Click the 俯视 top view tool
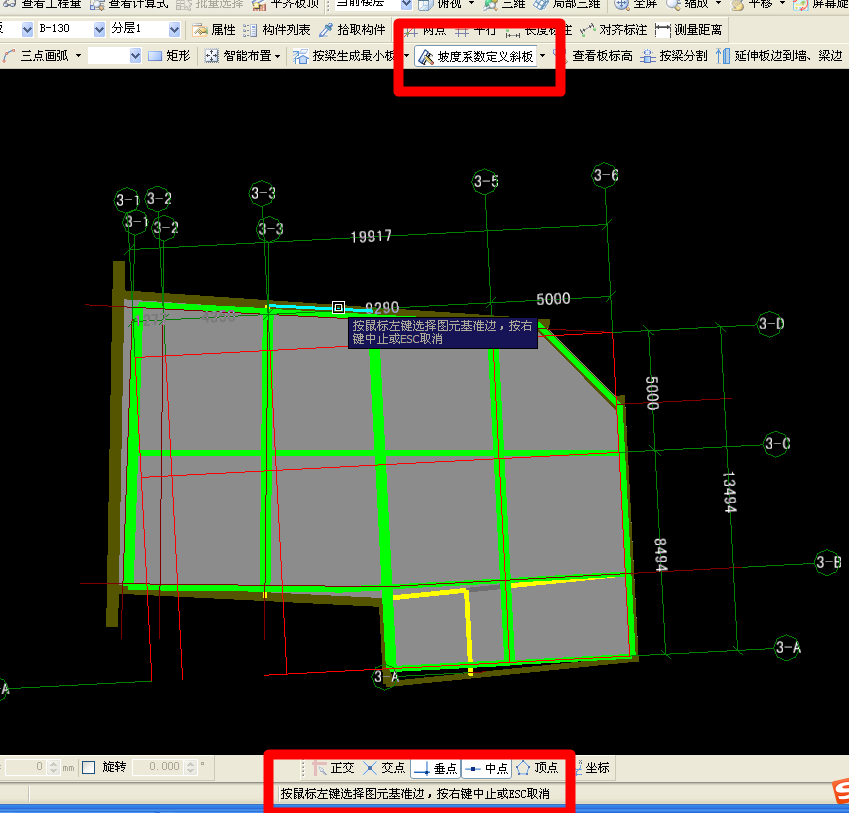This screenshot has height=813, width=849. coord(441,4)
